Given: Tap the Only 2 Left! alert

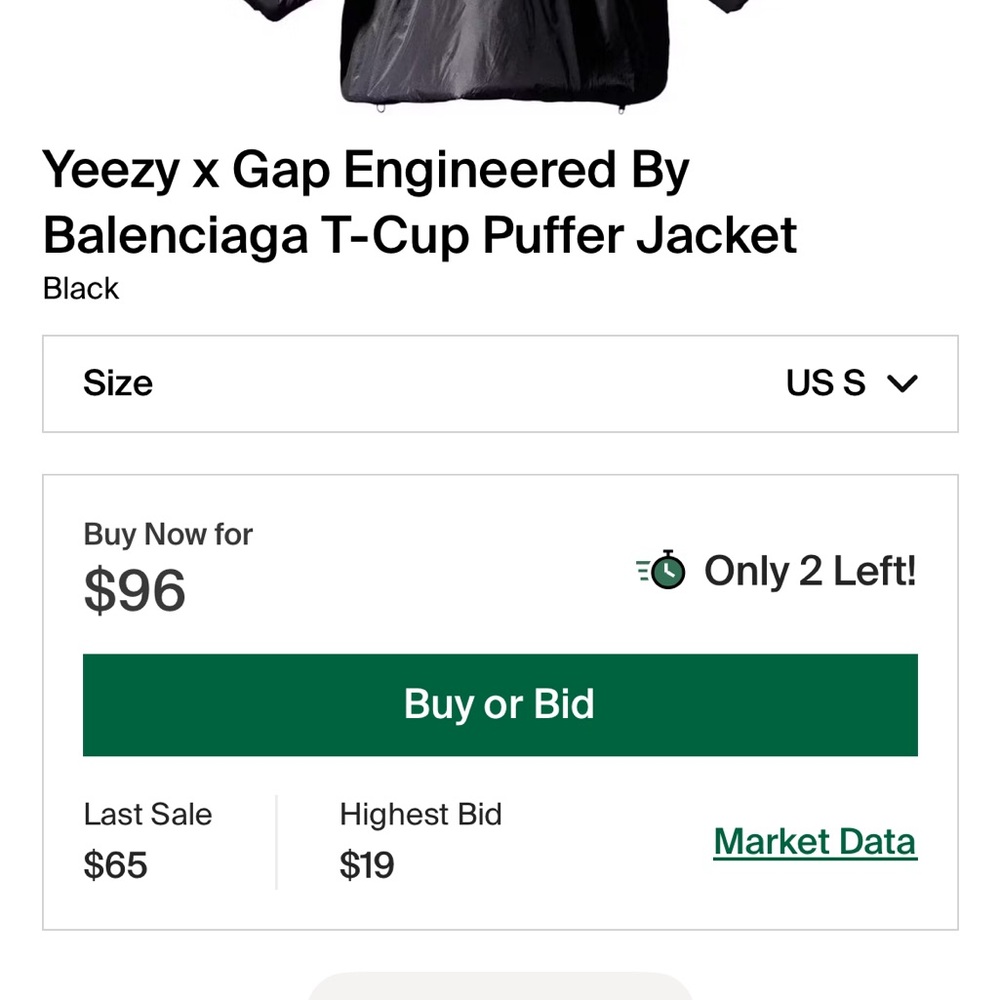Looking at the screenshot, I should (x=810, y=570).
